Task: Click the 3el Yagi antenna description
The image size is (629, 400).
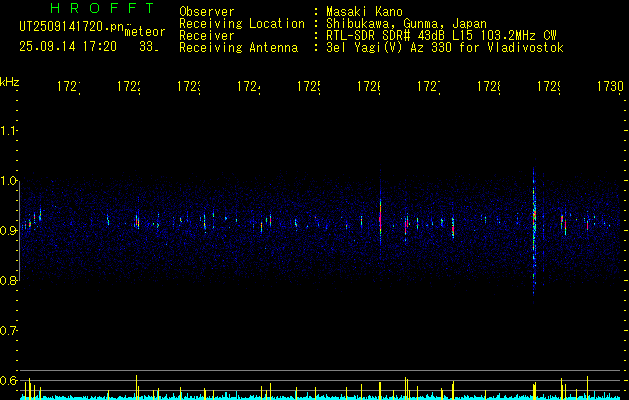Action: (x=445, y=48)
